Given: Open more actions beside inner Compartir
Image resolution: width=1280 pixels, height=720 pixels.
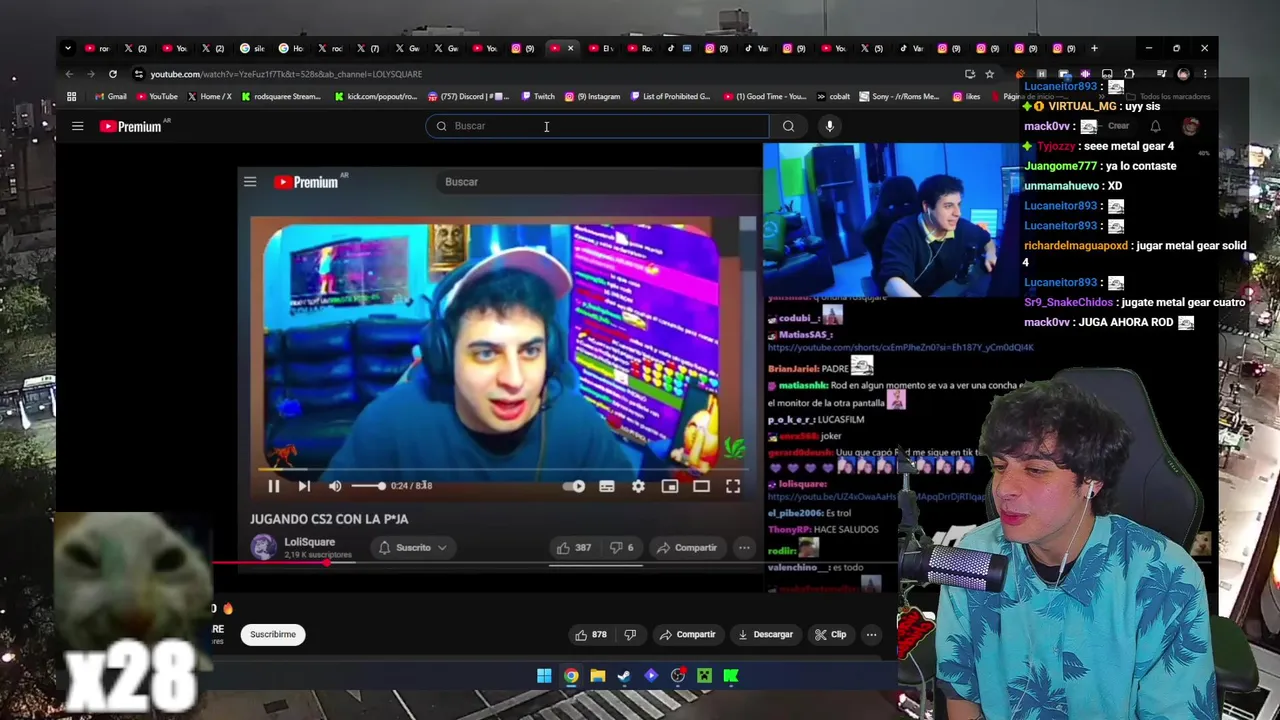Looking at the screenshot, I should click(x=744, y=548).
